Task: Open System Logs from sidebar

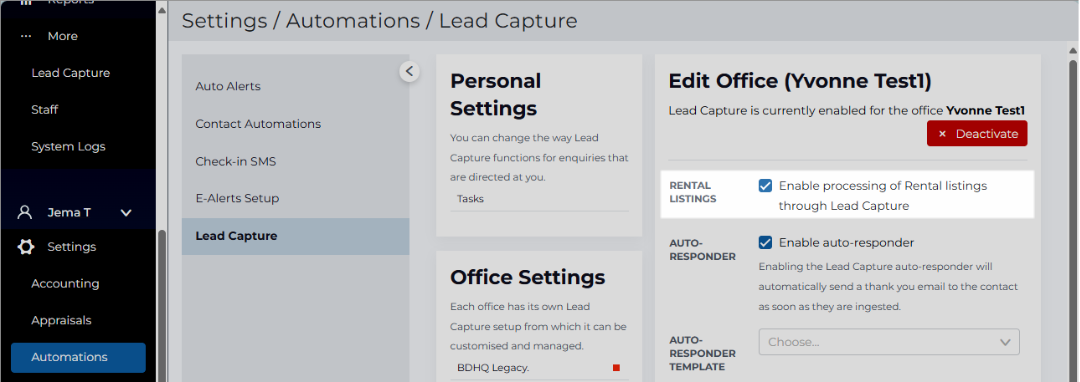Action: click(68, 147)
